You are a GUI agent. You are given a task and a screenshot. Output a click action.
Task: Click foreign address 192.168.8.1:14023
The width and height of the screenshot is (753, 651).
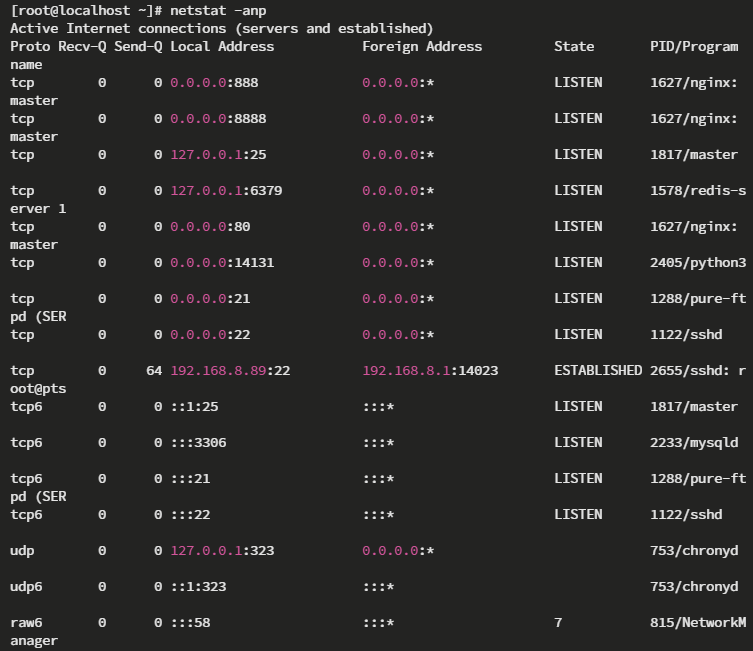point(430,370)
